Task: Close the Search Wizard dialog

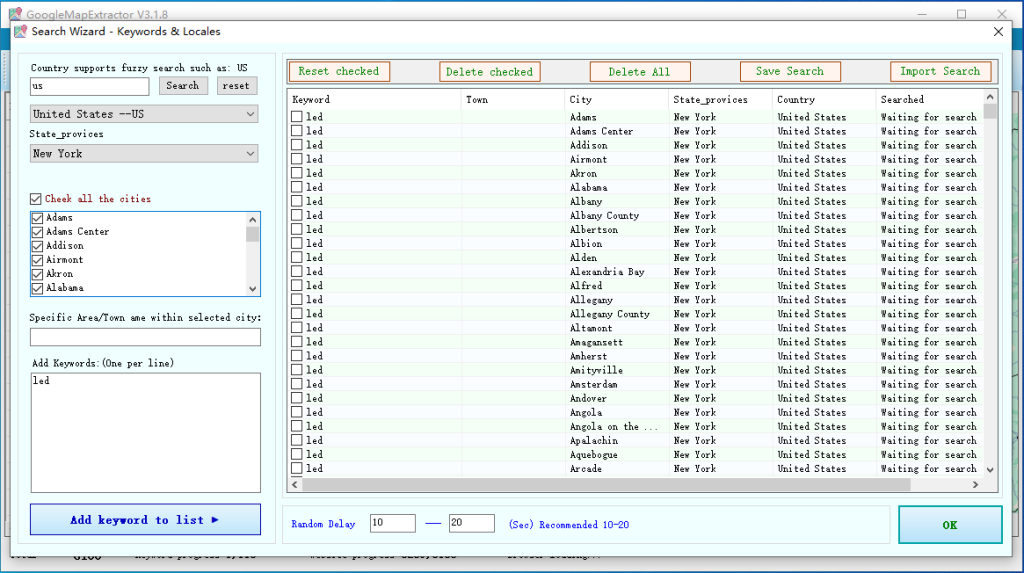Action: tap(997, 32)
